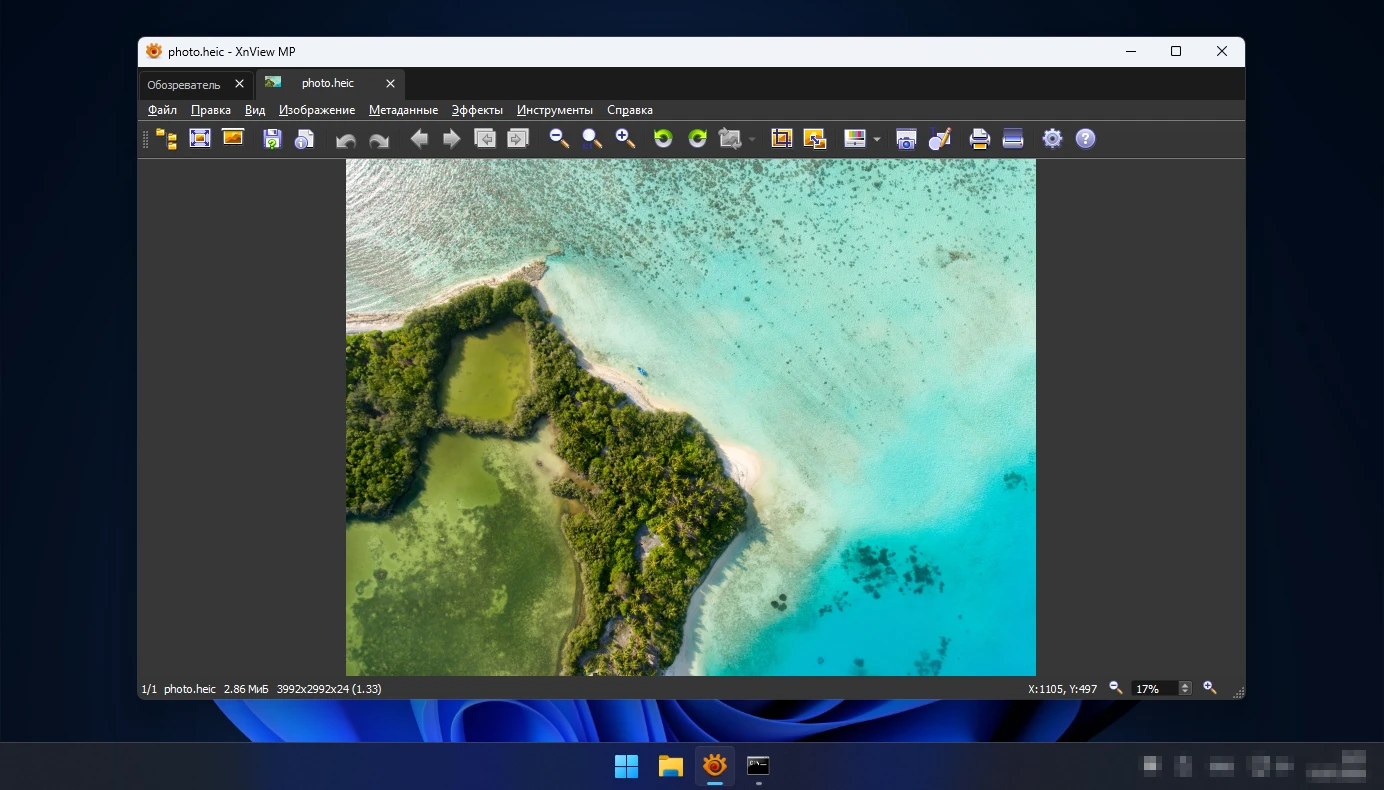Zoom out with status bar magnifier
The width and height of the screenshot is (1384, 790).
[x=1116, y=688]
